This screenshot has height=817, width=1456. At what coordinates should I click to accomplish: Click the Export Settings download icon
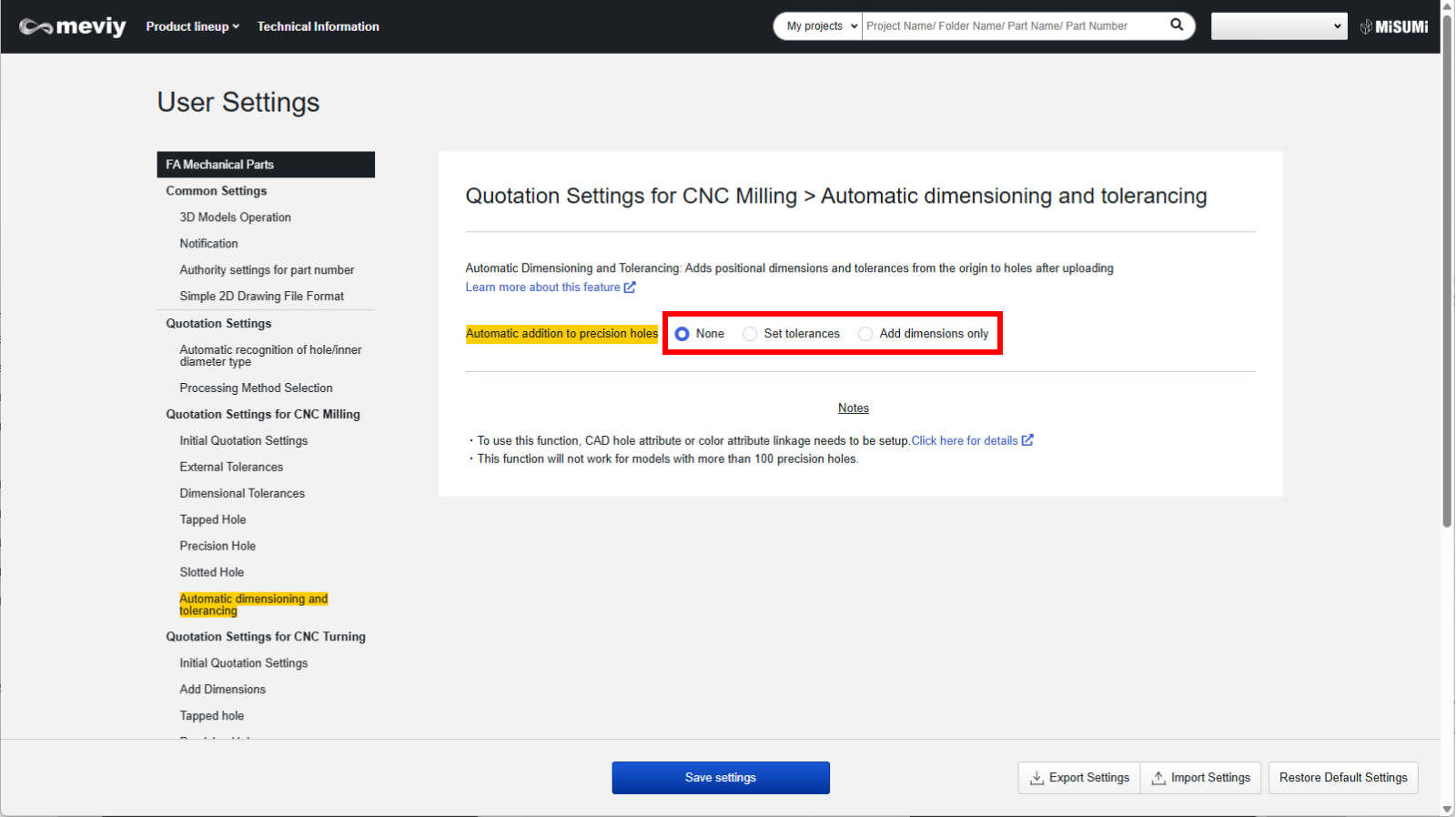pos(1036,778)
